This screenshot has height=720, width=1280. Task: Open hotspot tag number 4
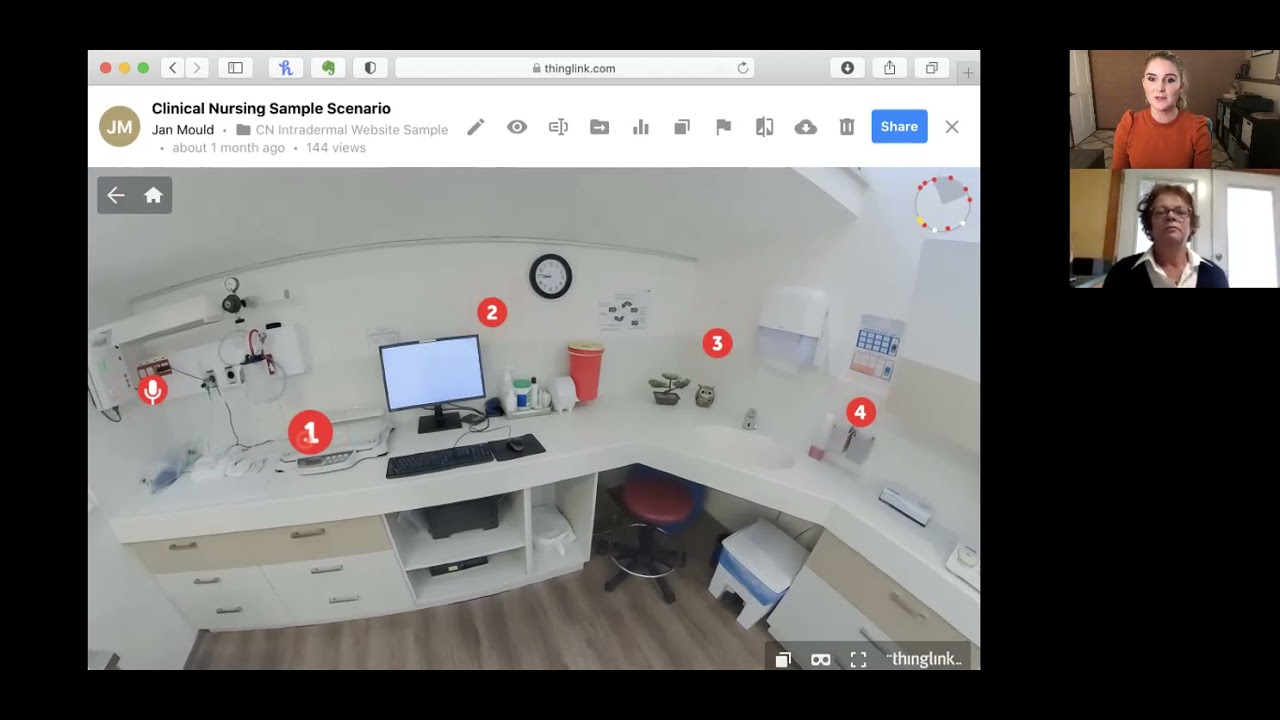click(x=860, y=412)
